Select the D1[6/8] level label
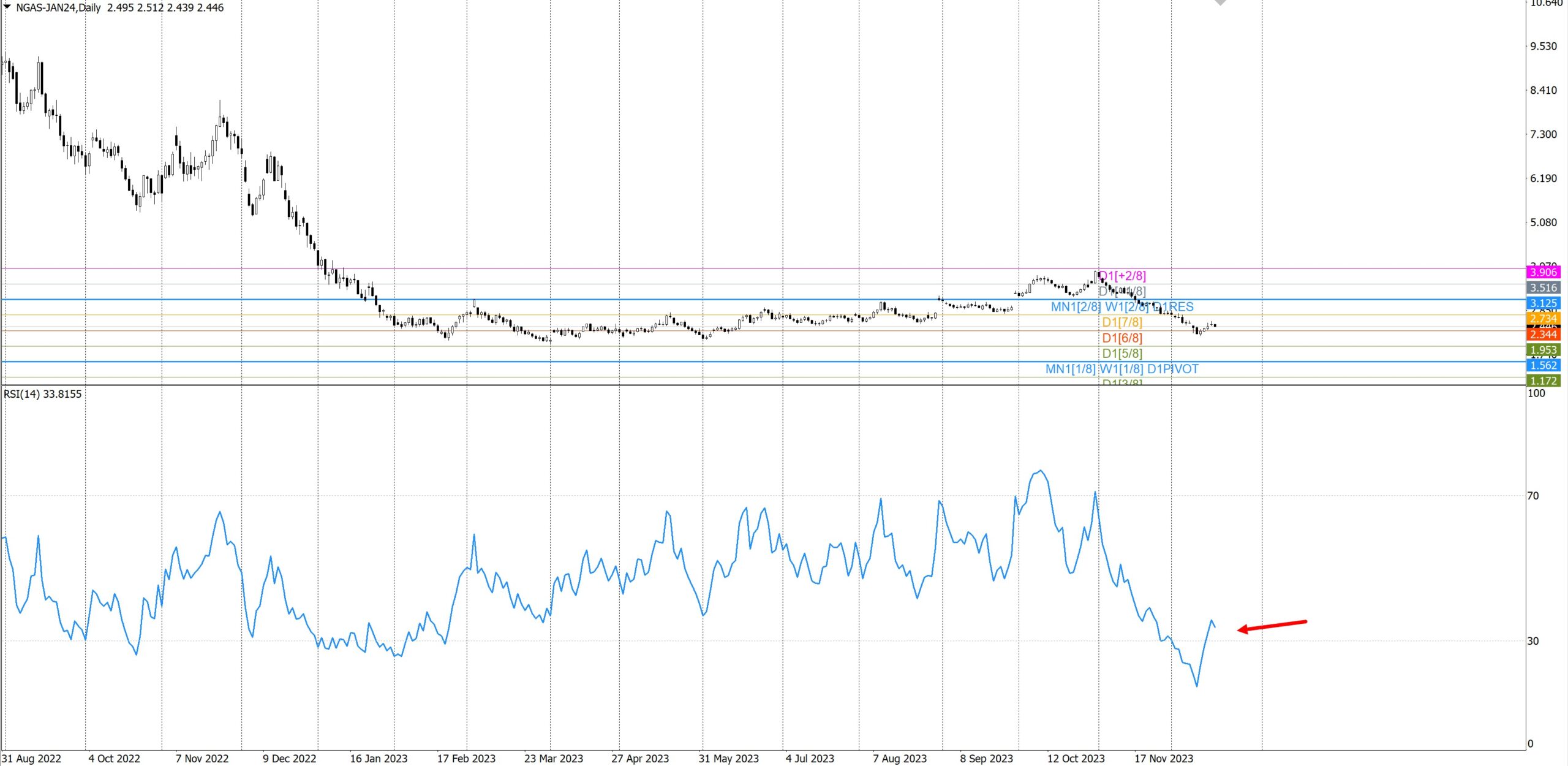This screenshot has width=1568, height=766. [1122, 338]
